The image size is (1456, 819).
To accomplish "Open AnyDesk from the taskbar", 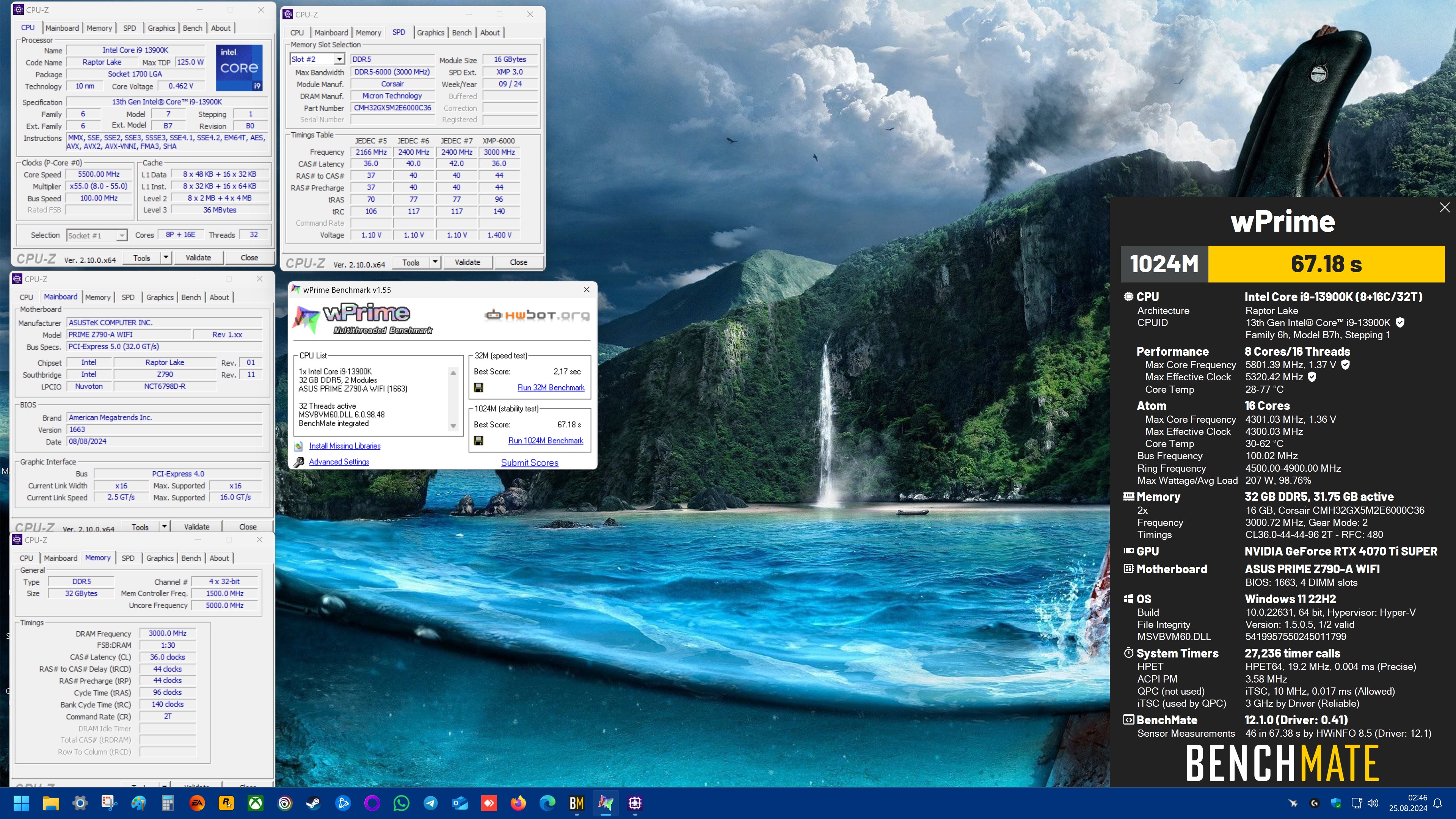I will click(x=489, y=803).
